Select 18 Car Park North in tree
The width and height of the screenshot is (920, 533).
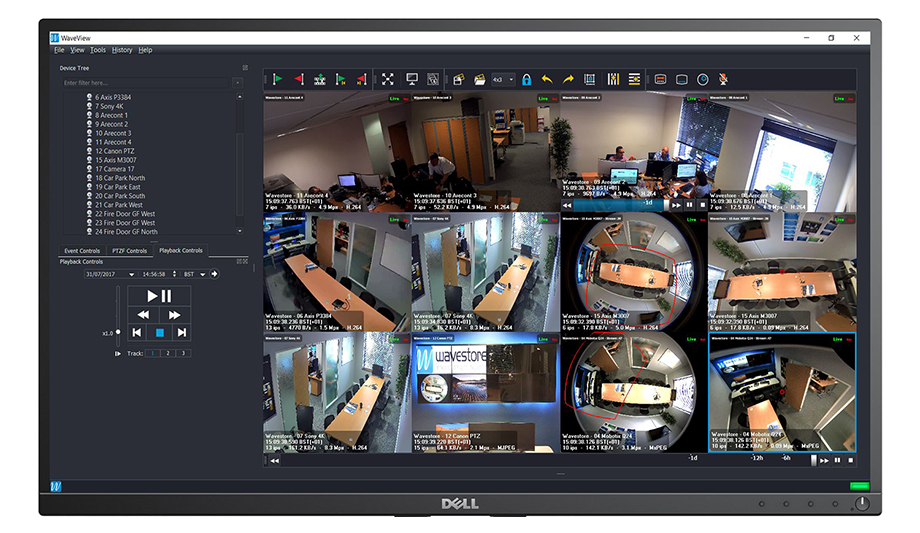coord(120,178)
